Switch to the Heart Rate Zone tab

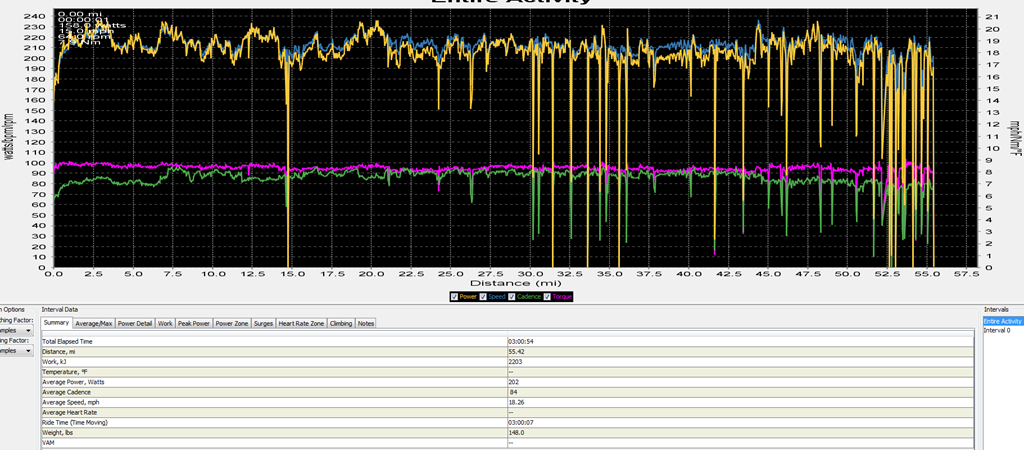(301, 323)
